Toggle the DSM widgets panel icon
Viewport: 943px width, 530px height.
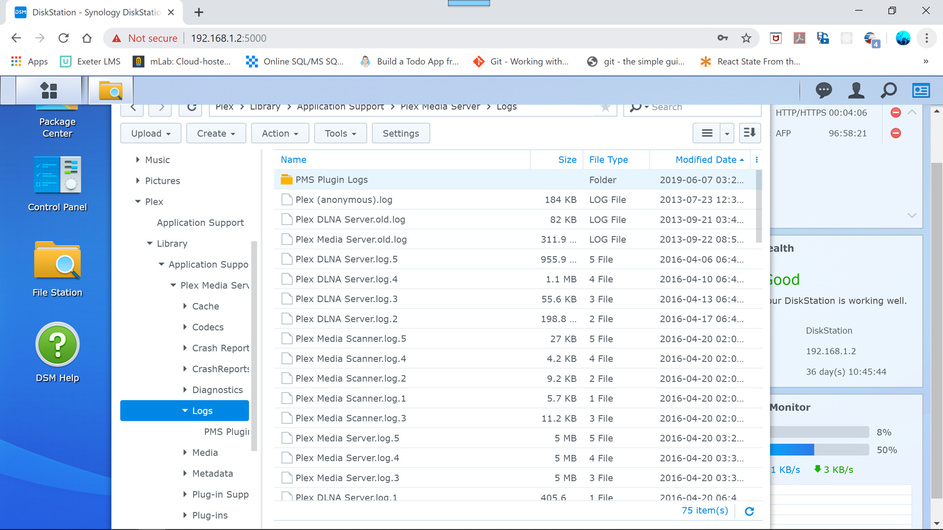tap(921, 91)
